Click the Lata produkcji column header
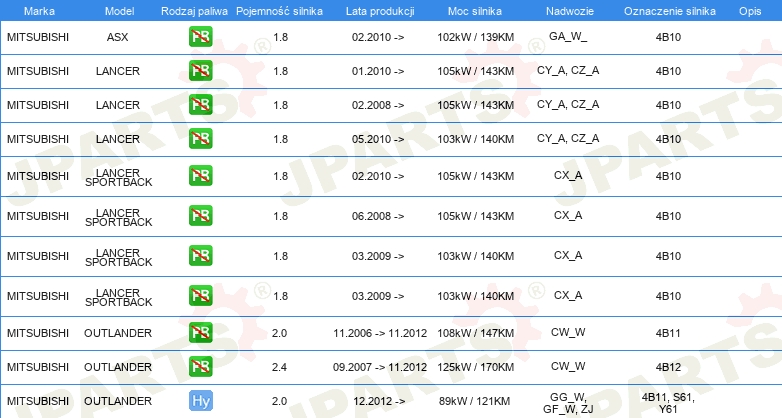782x418 pixels. click(380, 11)
